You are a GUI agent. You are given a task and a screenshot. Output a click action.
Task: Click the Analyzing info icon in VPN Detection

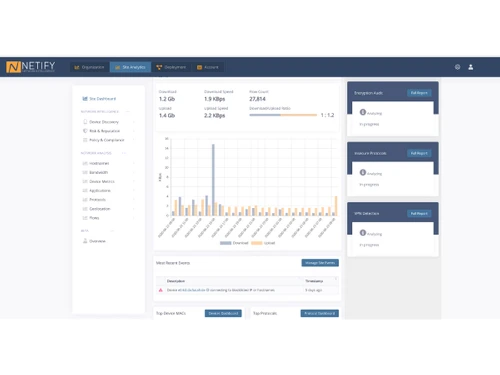[x=363, y=233]
